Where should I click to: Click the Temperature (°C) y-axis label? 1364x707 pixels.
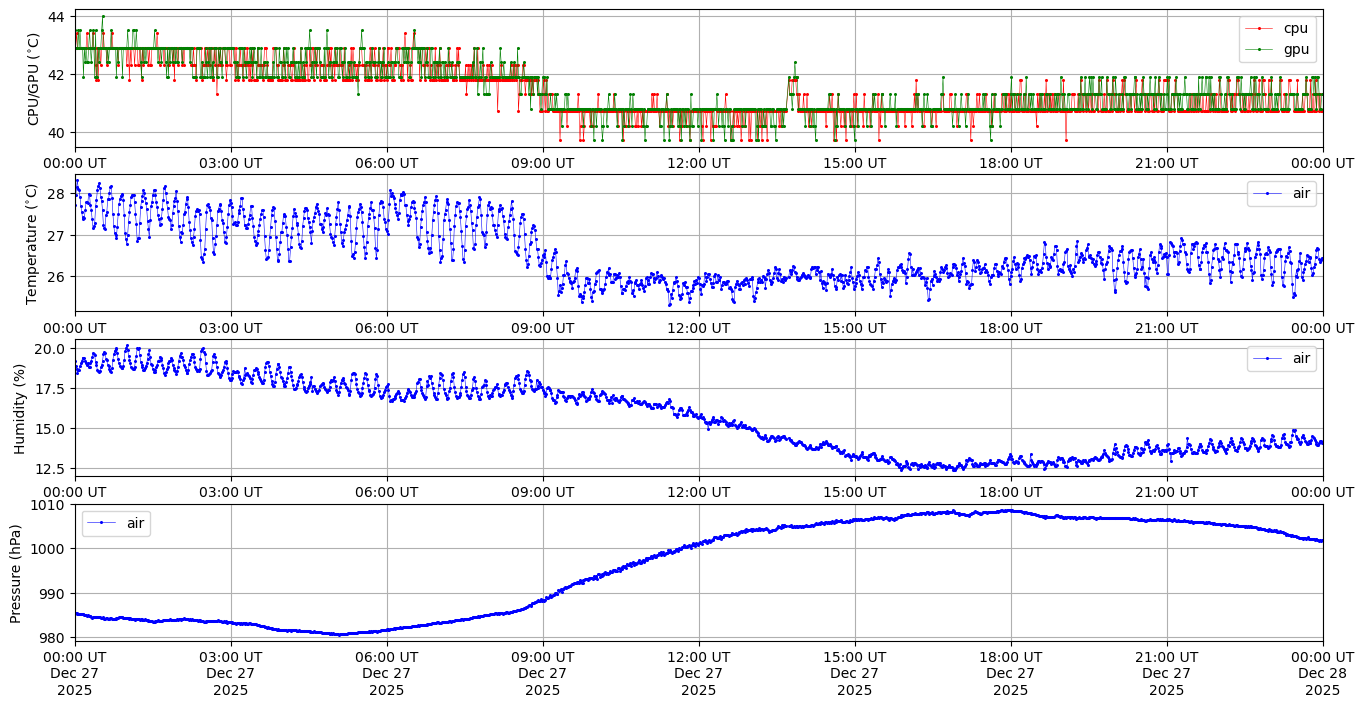(x=33, y=243)
